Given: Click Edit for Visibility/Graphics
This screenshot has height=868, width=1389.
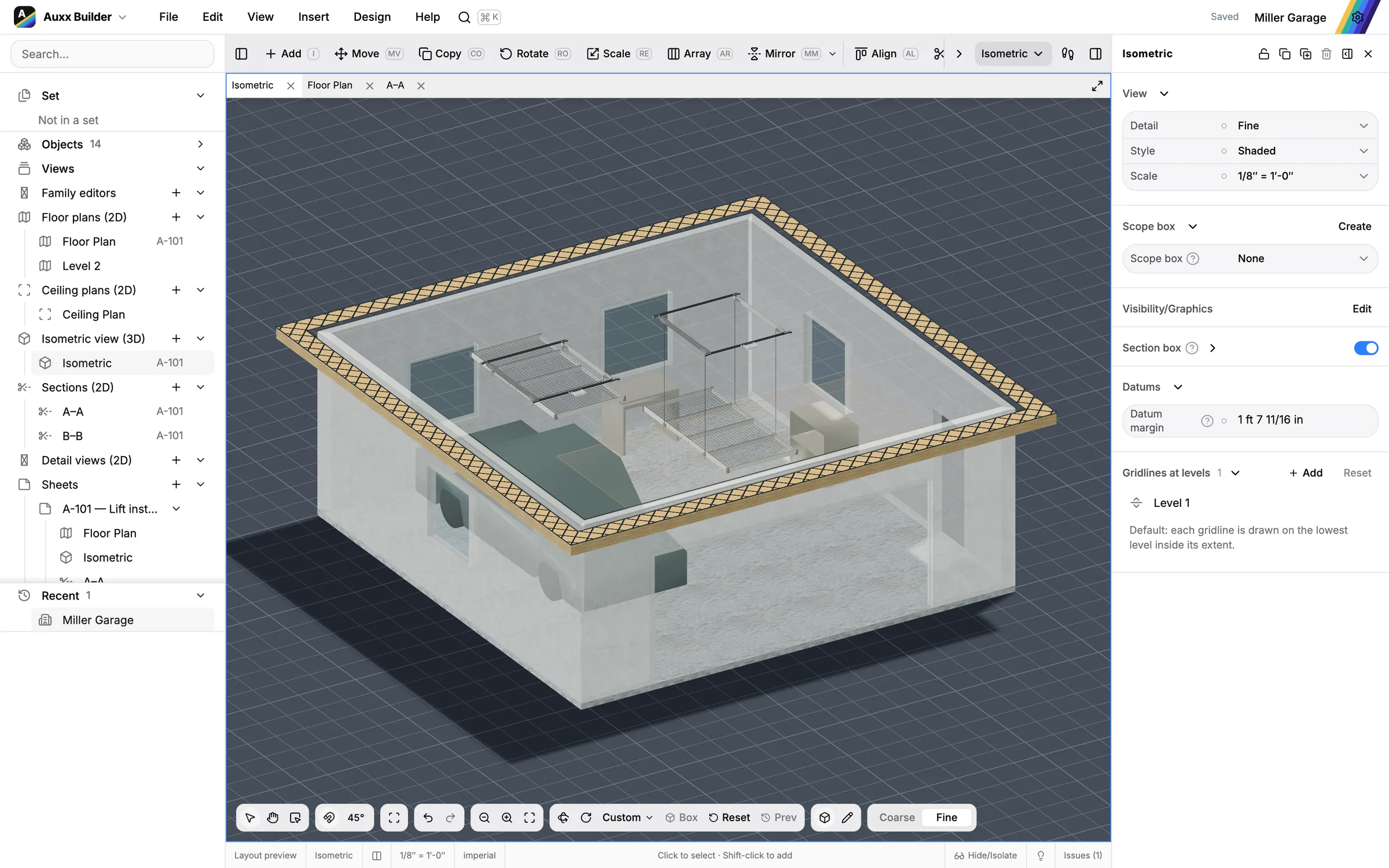Looking at the screenshot, I should [1362, 308].
